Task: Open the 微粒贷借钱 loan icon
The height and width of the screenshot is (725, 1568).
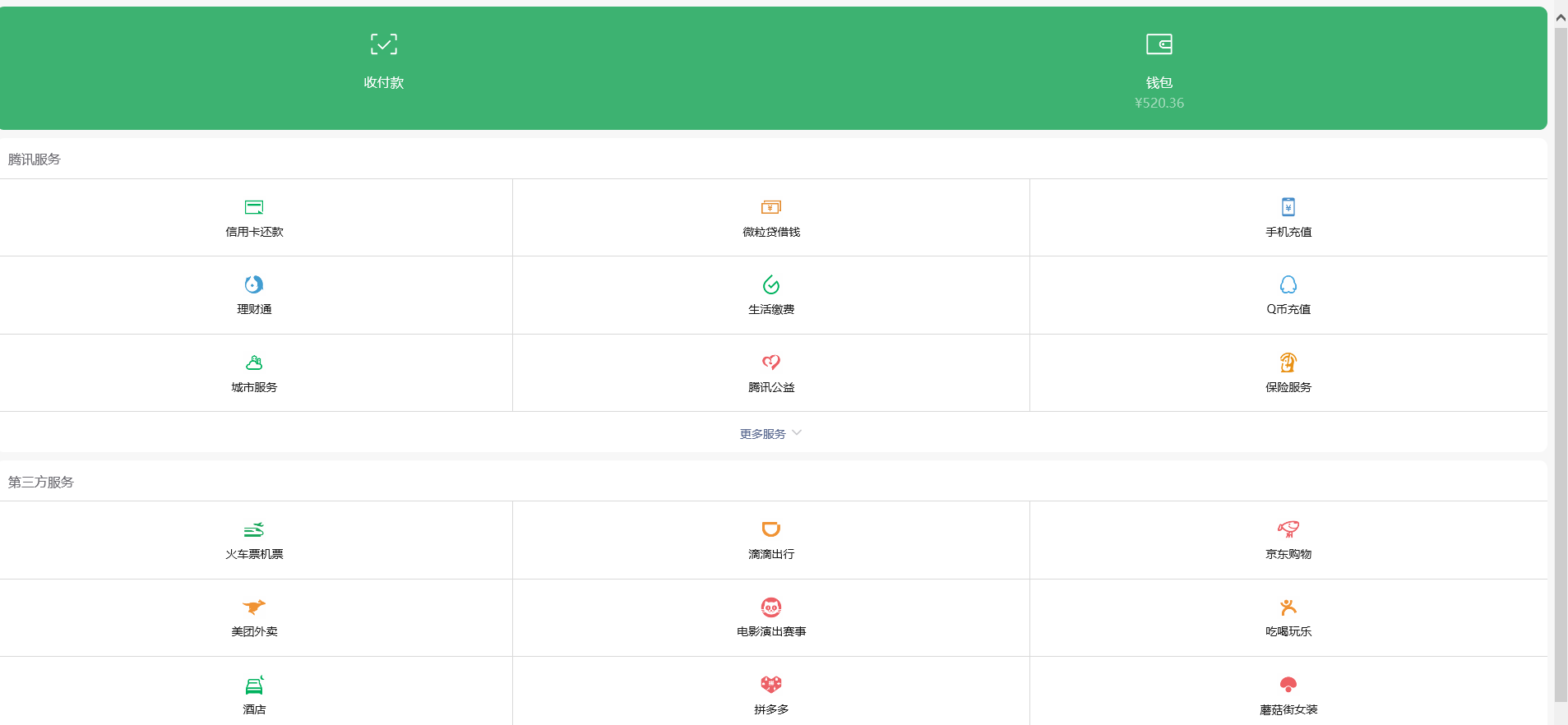Action: [770, 207]
